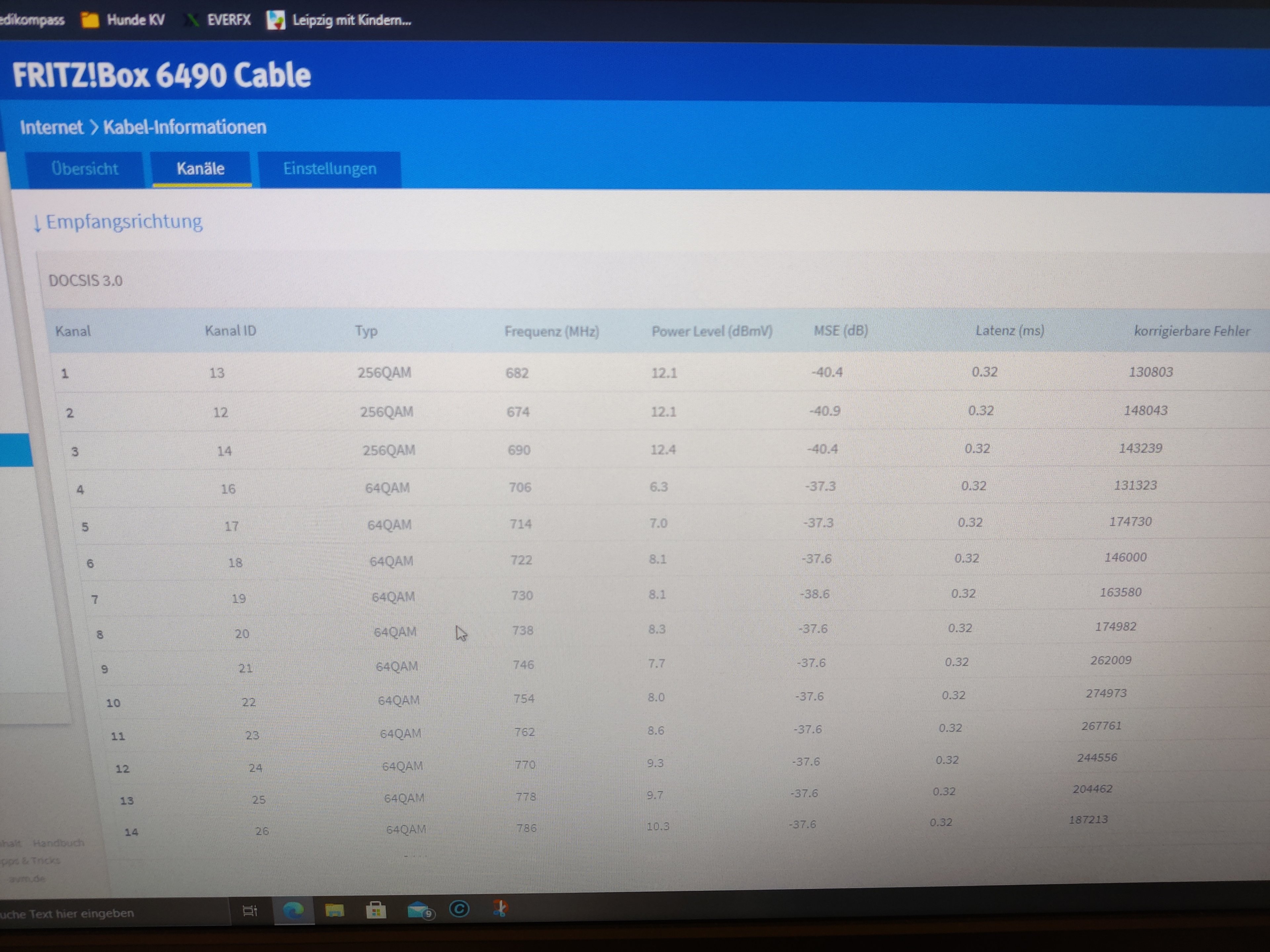Open Microsoft Edge from the taskbar
Image resolution: width=1270 pixels, height=952 pixels.
293,911
